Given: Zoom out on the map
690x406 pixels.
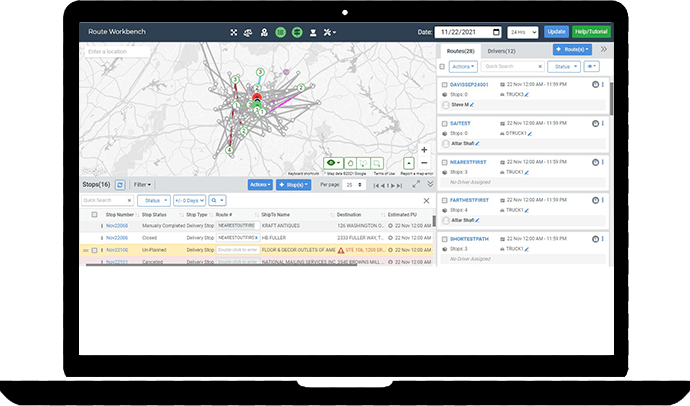Looking at the screenshot, I should [424, 162].
